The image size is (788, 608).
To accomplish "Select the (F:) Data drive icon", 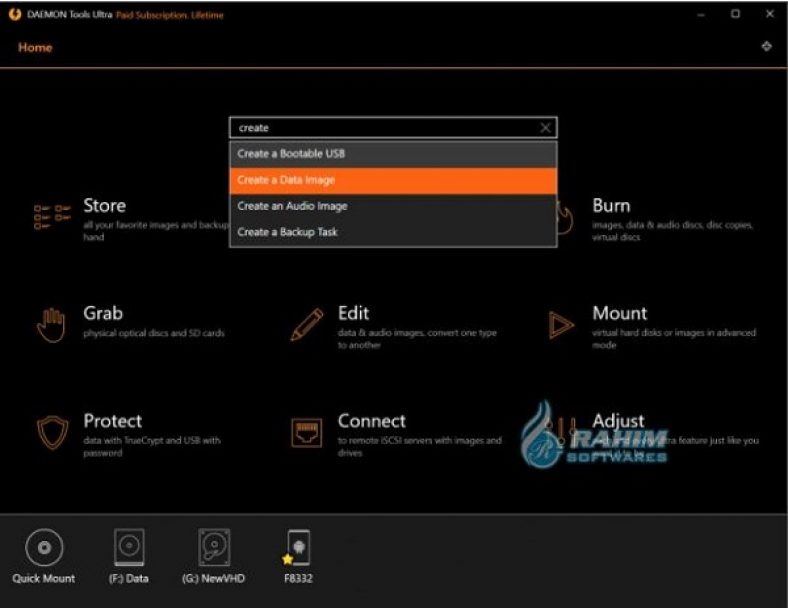I will pyautogui.click(x=129, y=547).
